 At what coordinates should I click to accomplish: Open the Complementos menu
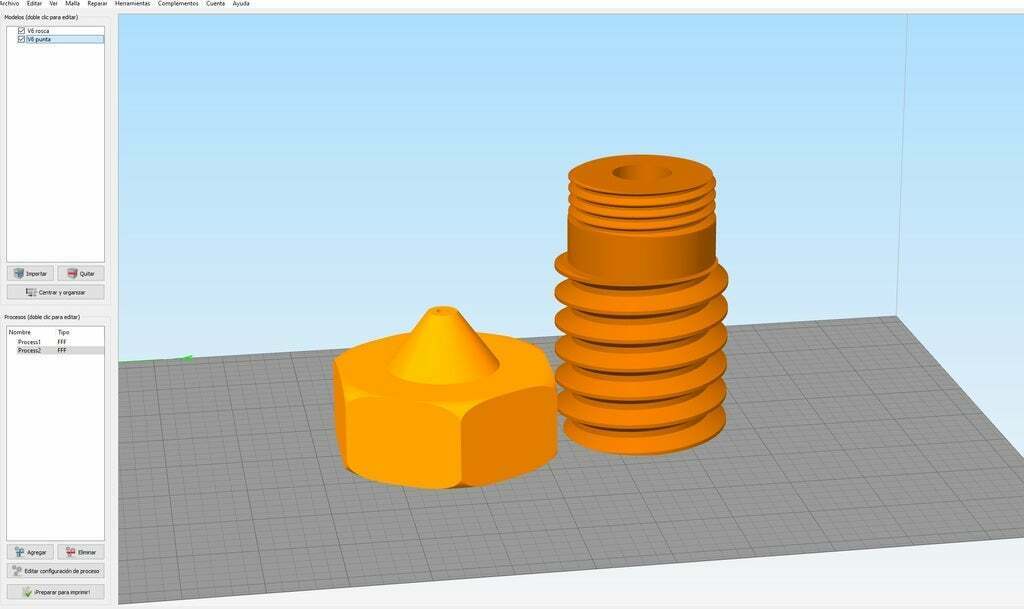178,4
